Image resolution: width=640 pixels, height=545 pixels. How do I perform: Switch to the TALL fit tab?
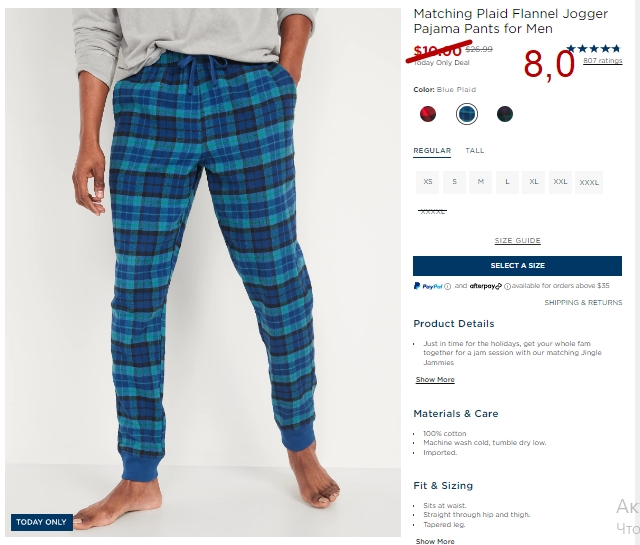tap(475, 151)
